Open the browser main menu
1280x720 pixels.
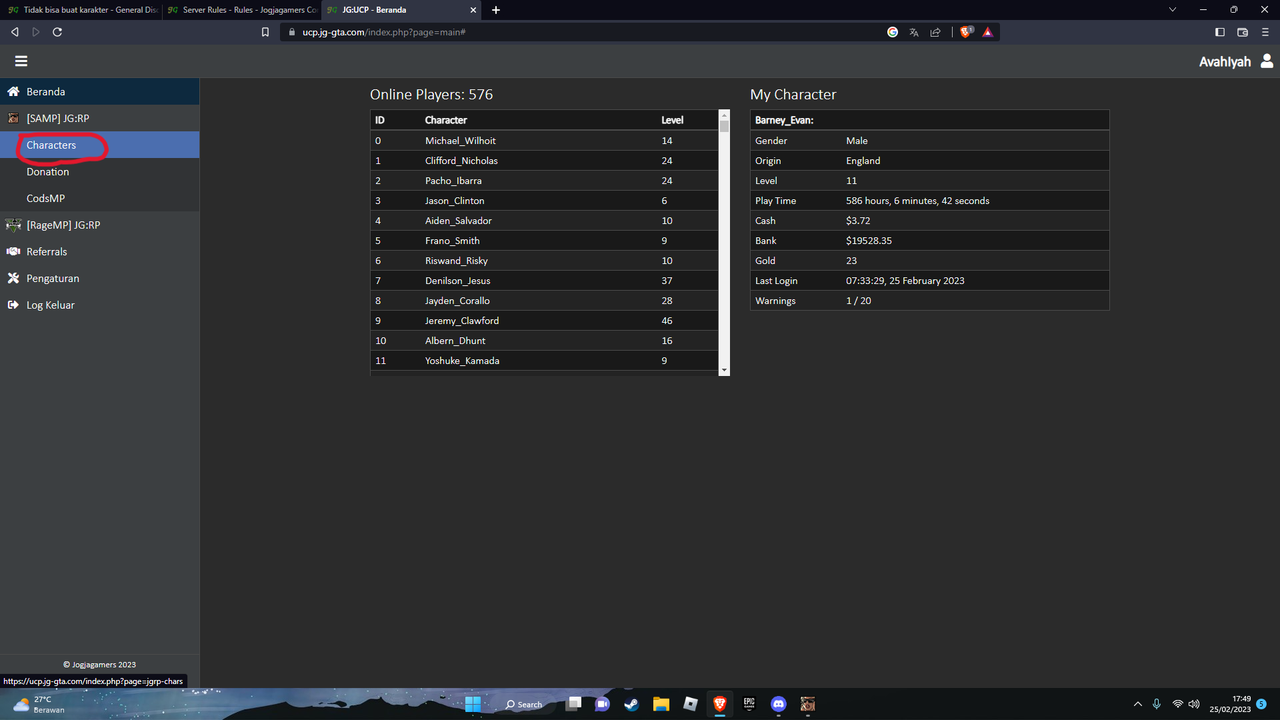[1264, 32]
